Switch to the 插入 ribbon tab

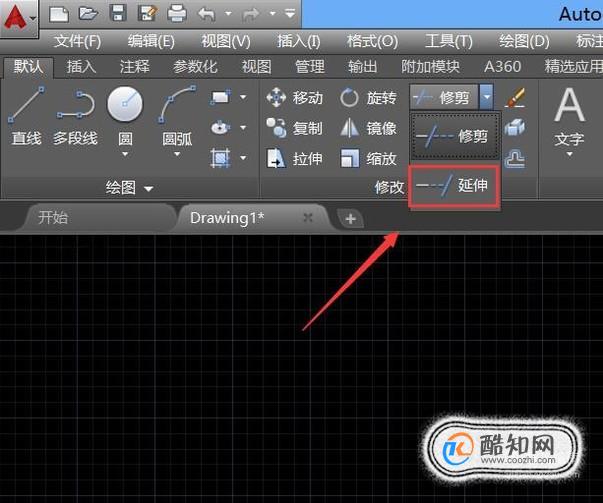pos(81,67)
